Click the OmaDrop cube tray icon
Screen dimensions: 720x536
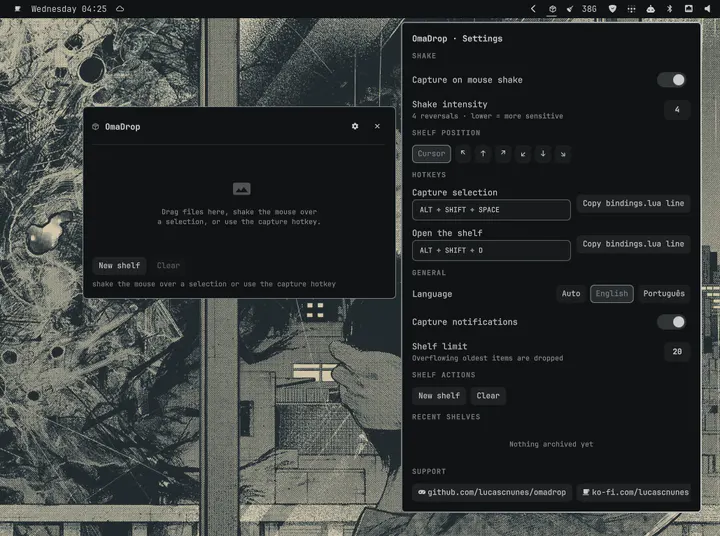coord(552,9)
